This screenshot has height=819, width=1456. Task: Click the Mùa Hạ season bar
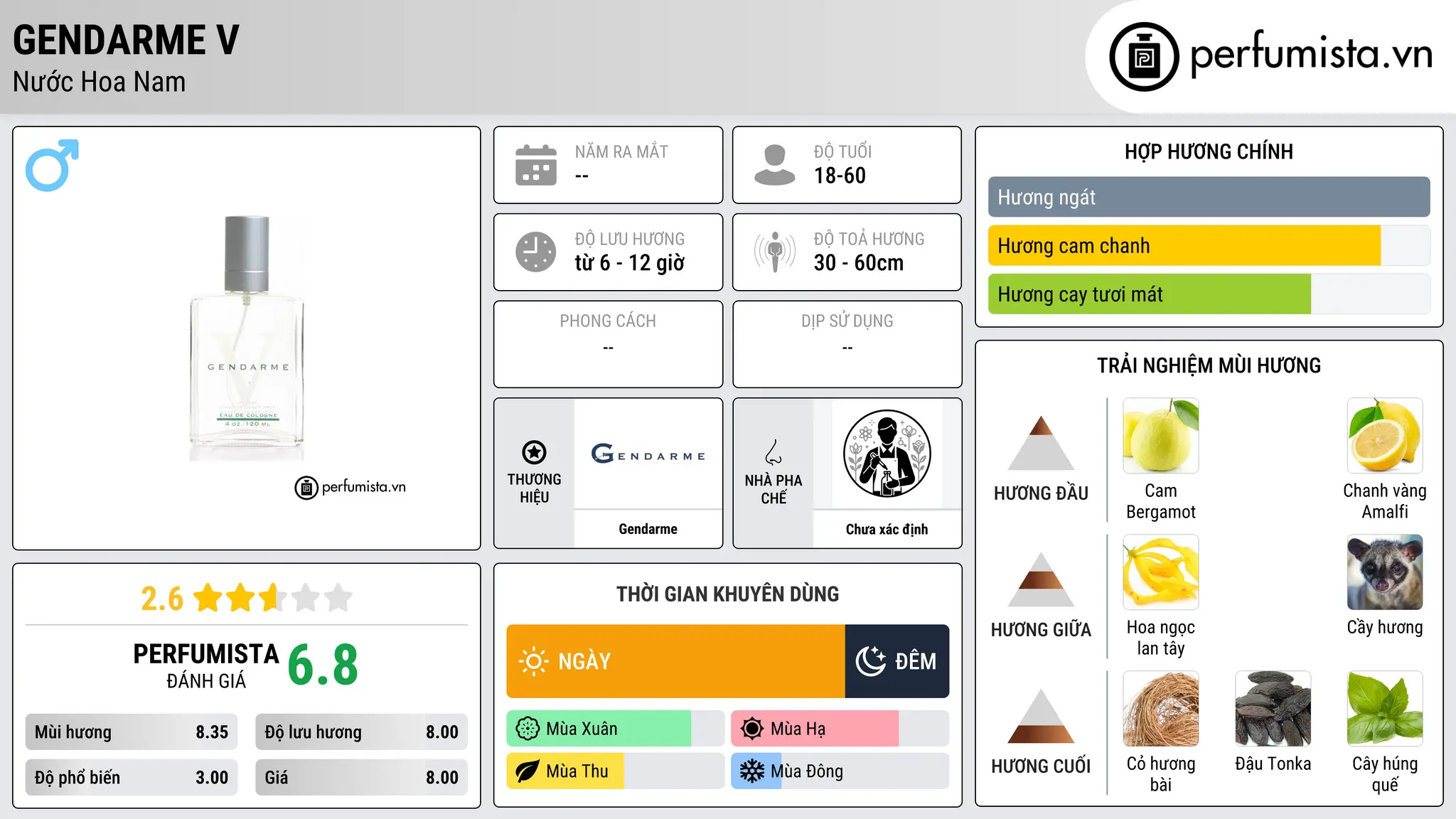(x=840, y=729)
